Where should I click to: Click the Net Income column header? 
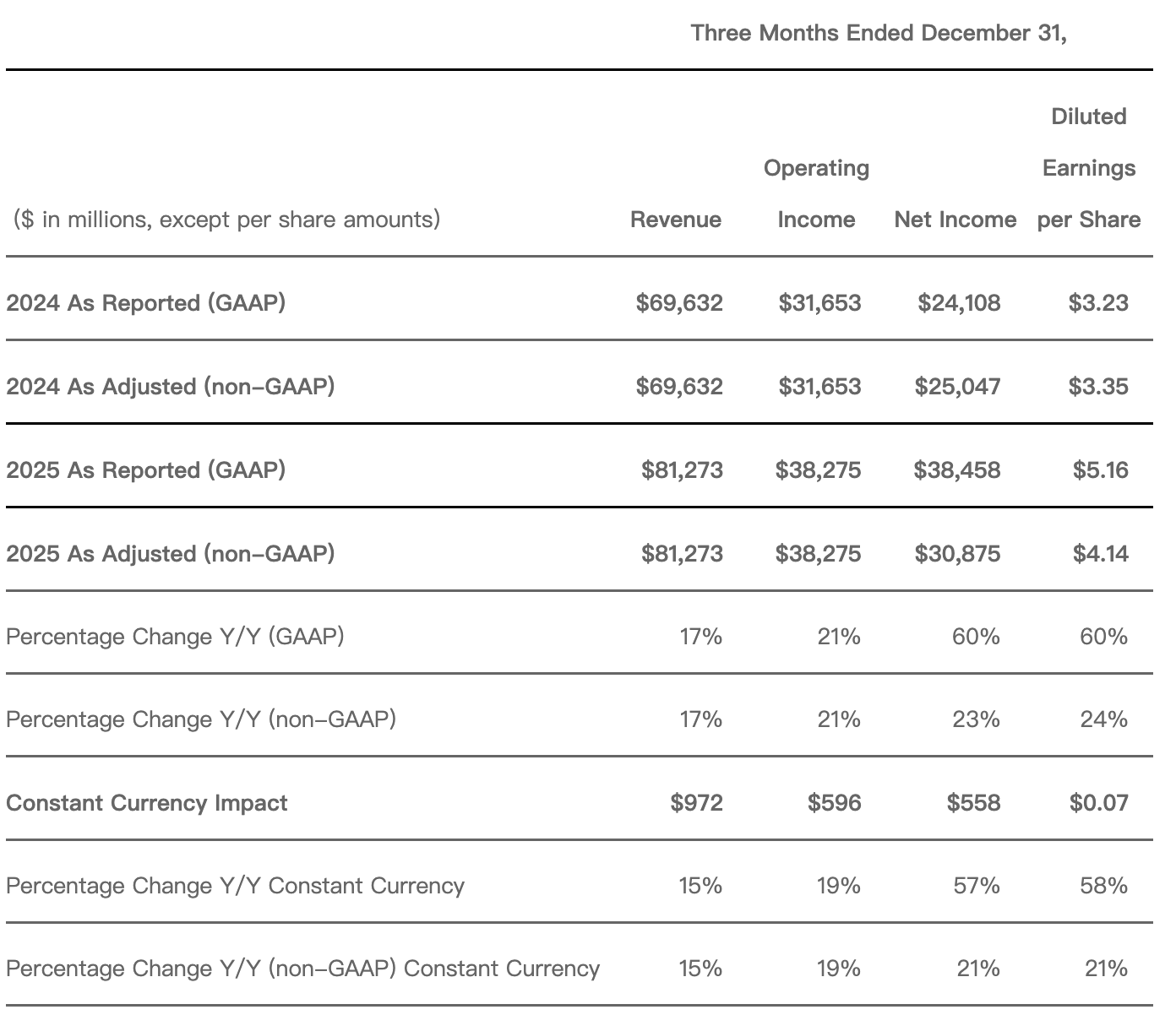955,220
